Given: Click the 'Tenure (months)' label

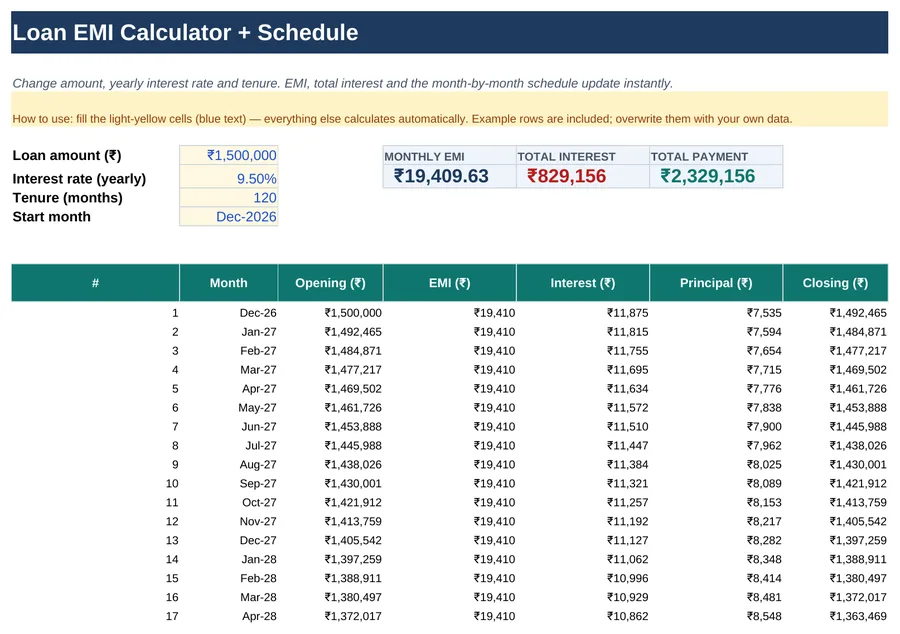Looking at the screenshot, I should click(68, 198).
